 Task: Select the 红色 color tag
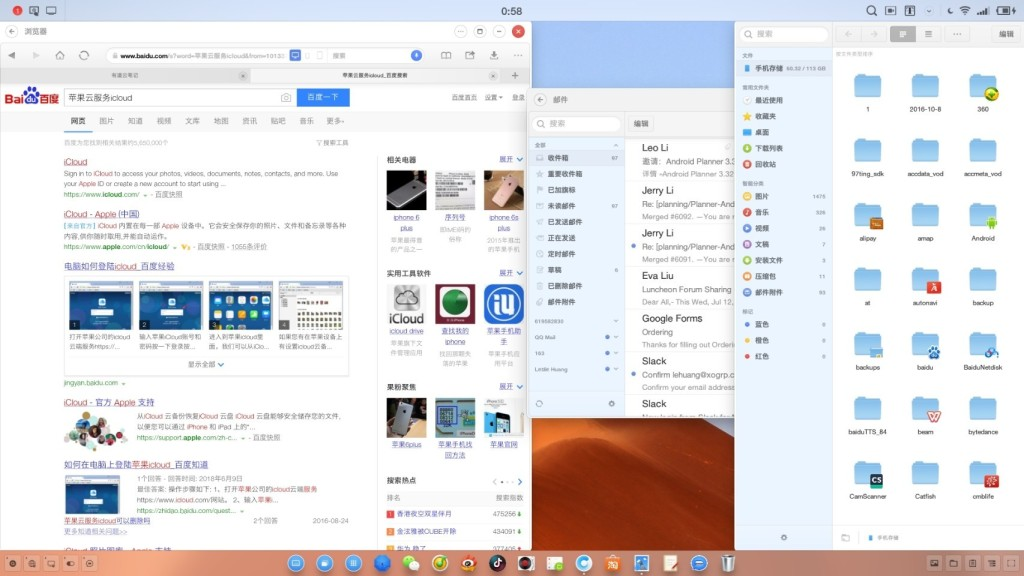click(x=785, y=356)
